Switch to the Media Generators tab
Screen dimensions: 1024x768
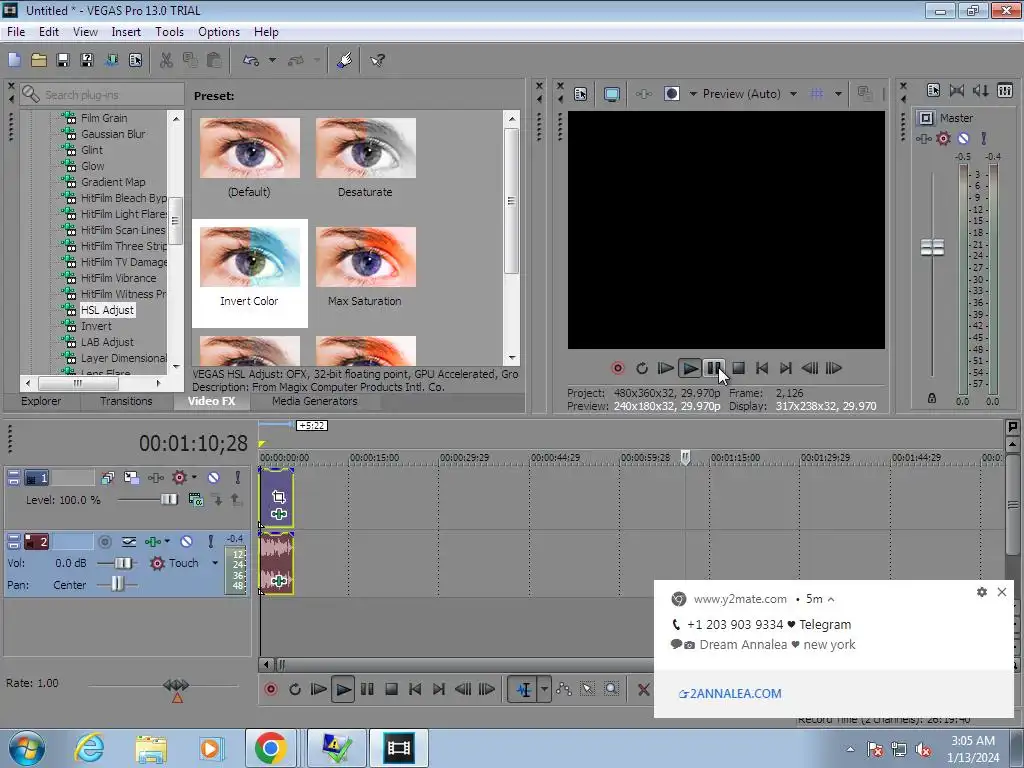coord(315,401)
